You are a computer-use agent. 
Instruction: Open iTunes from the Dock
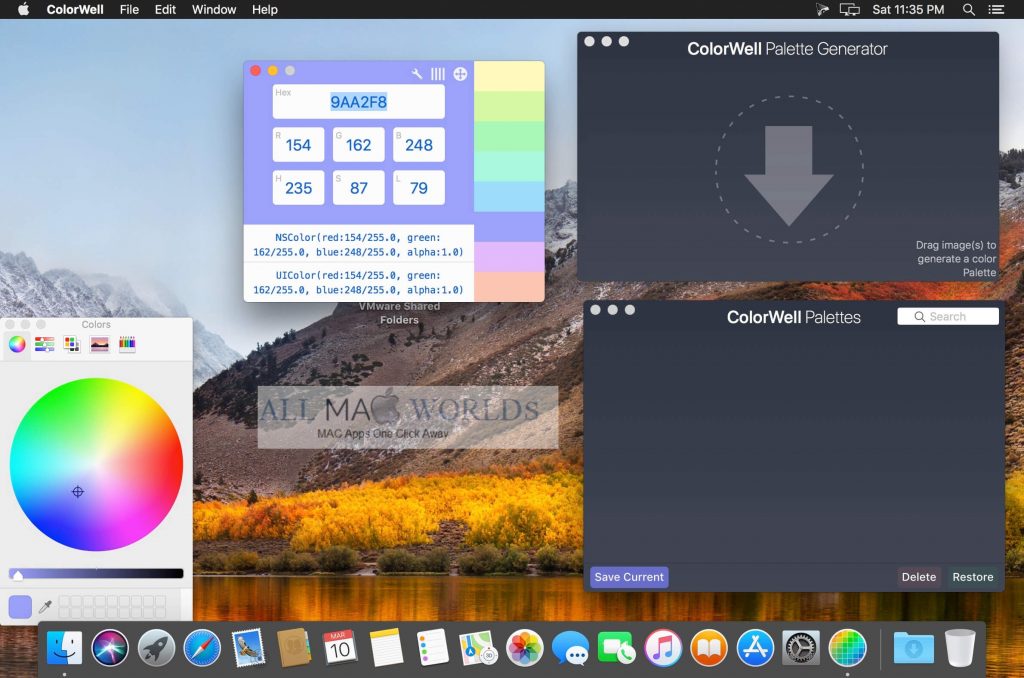[x=663, y=648]
